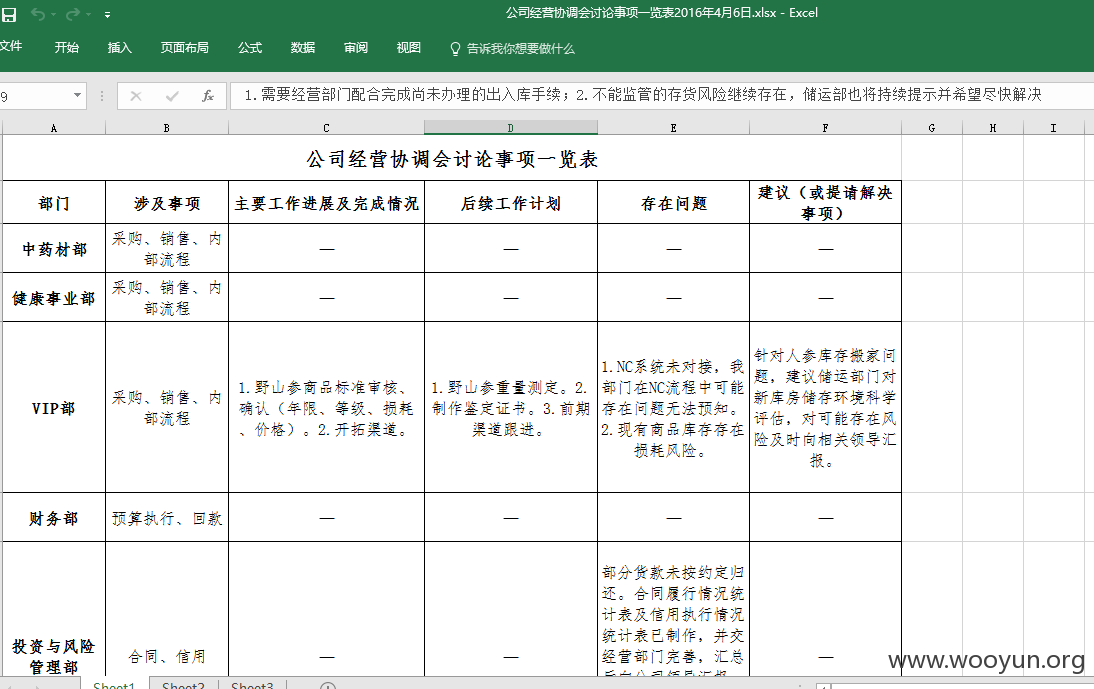Switch to the 开始 ribbon tab
This screenshot has width=1094, height=689.
66,47
